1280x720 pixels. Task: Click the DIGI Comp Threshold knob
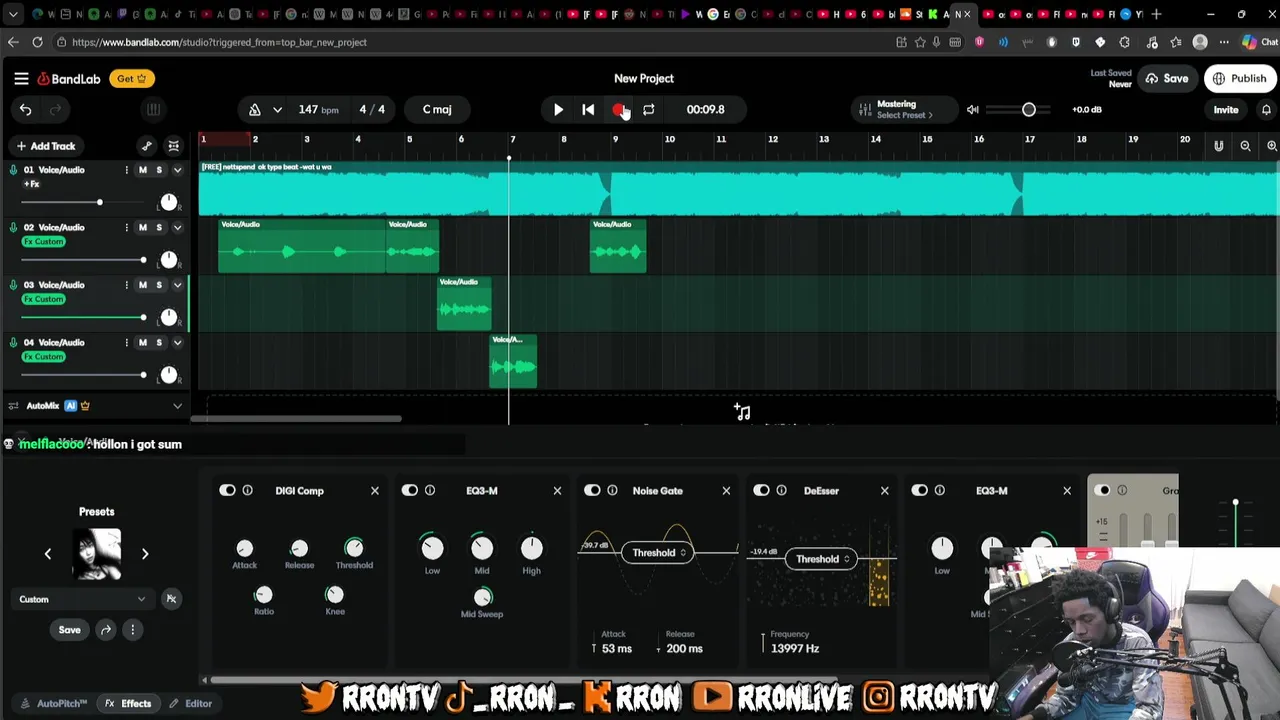pyautogui.click(x=354, y=548)
